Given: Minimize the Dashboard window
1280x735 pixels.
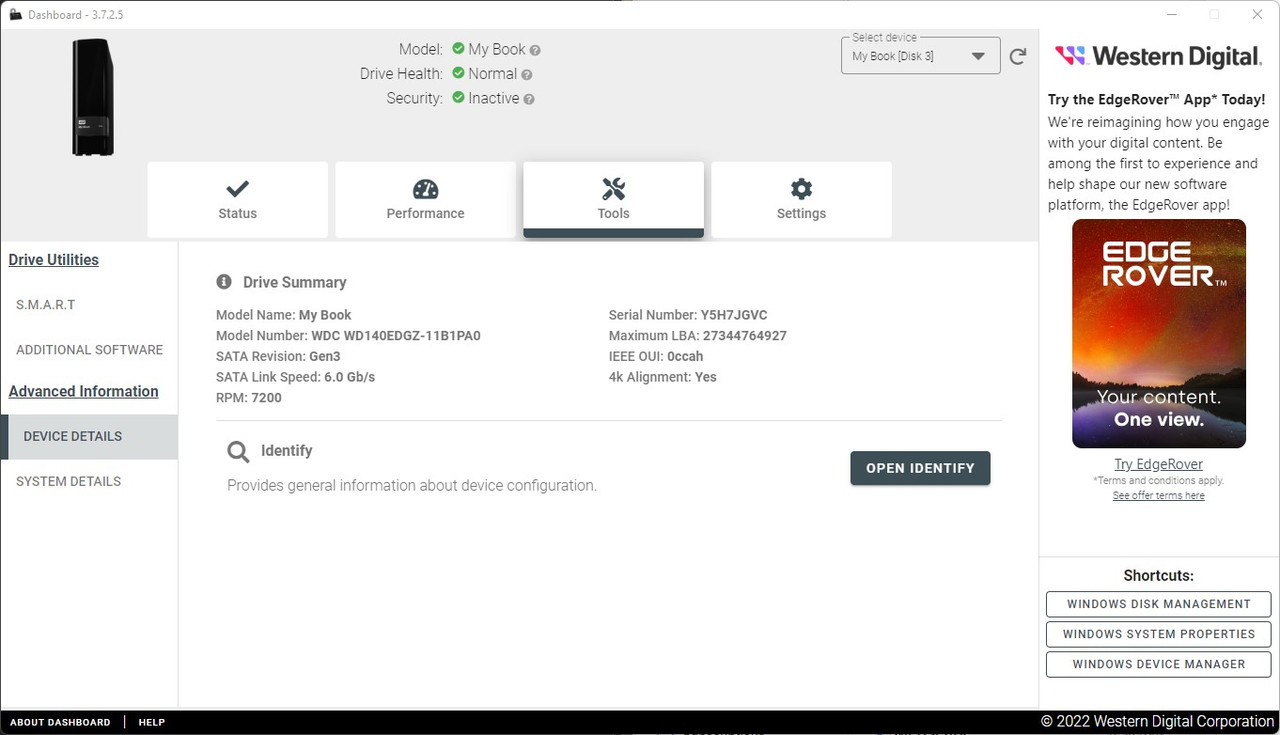Looking at the screenshot, I should point(1171,15).
